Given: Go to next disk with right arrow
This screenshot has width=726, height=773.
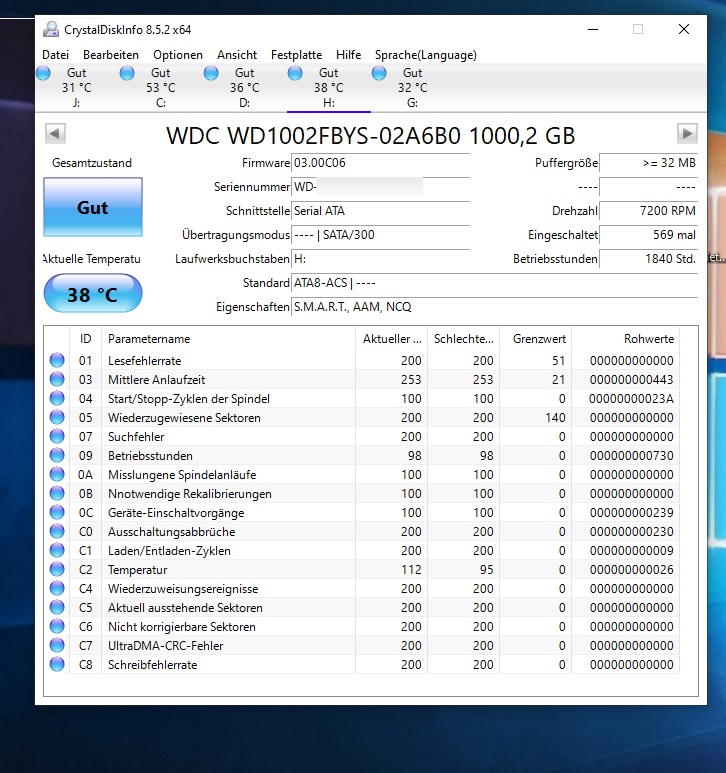Looking at the screenshot, I should pos(687,133).
